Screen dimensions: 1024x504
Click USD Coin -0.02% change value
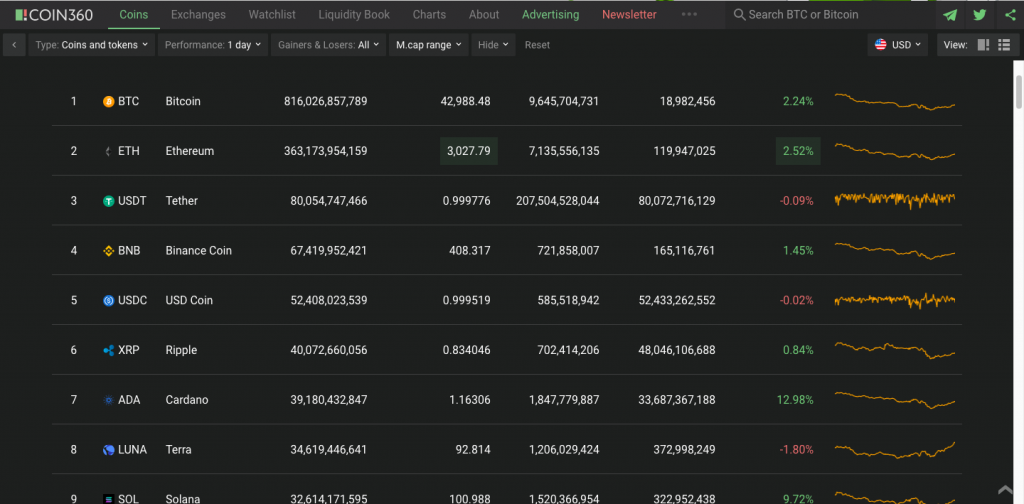[797, 300]
